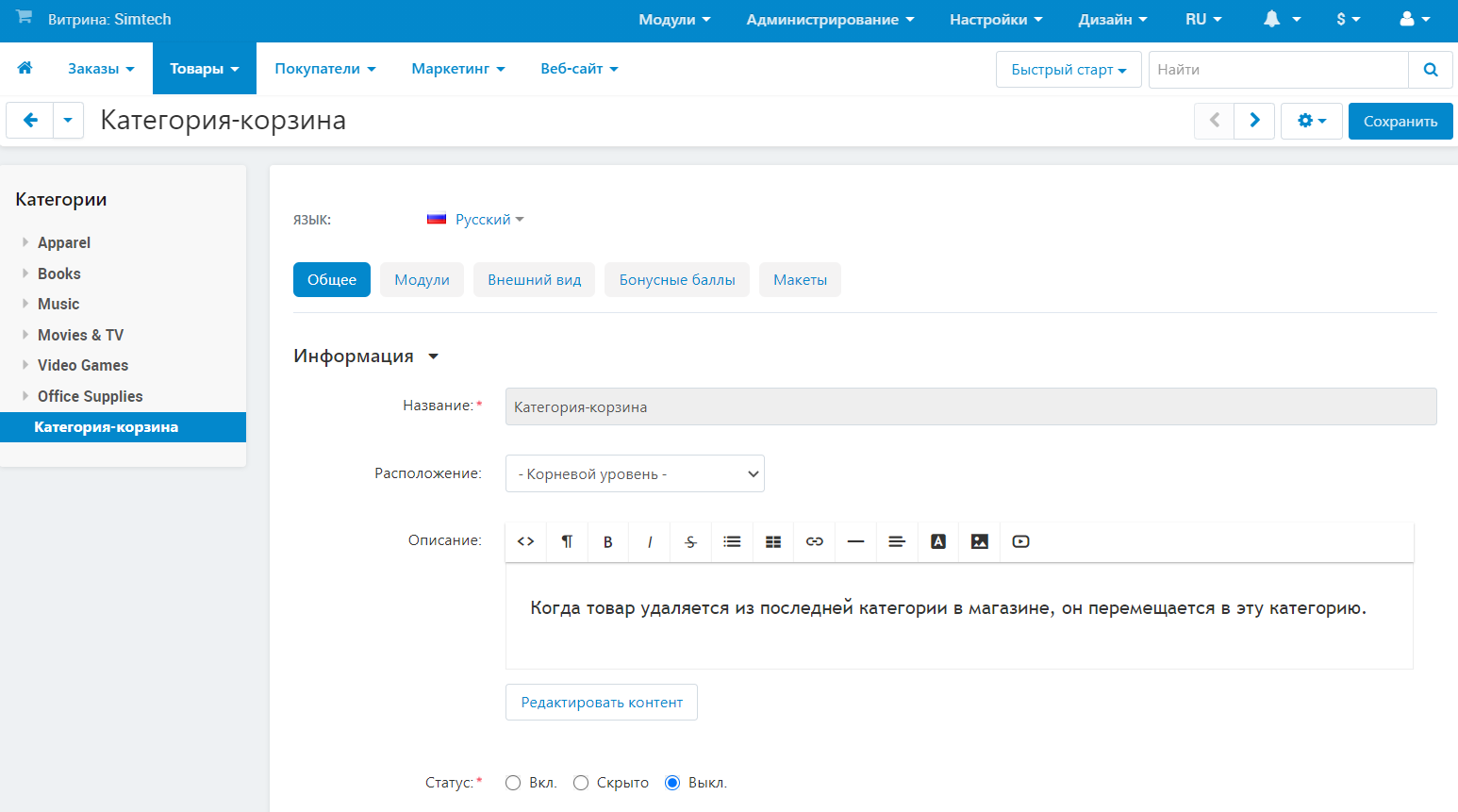This screenshot has width=1458, height=812.
Task: Click the search magnifier button
Action: (x=1430, y=70)
